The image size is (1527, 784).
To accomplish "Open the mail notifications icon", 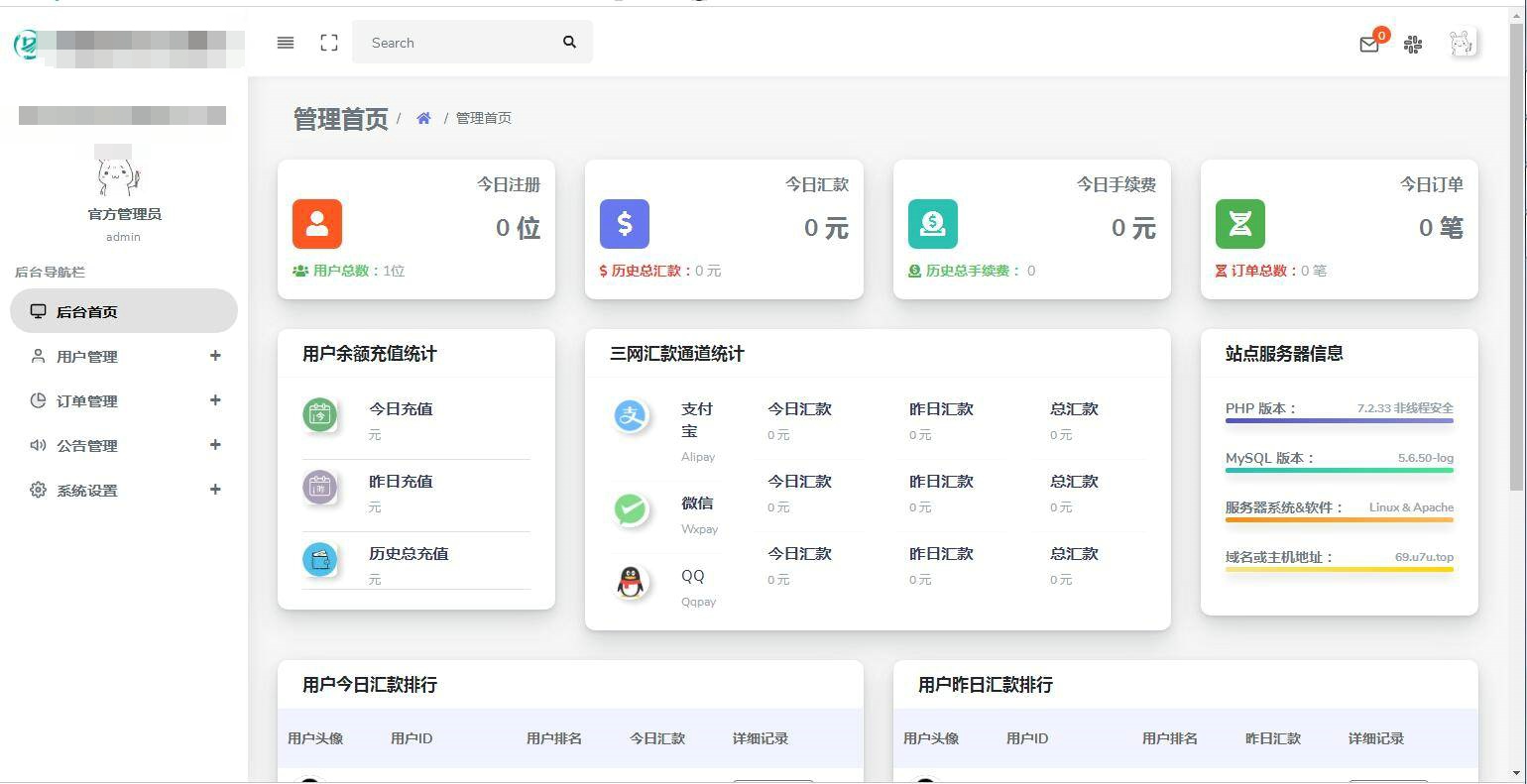I will [x=1369, y=44].
